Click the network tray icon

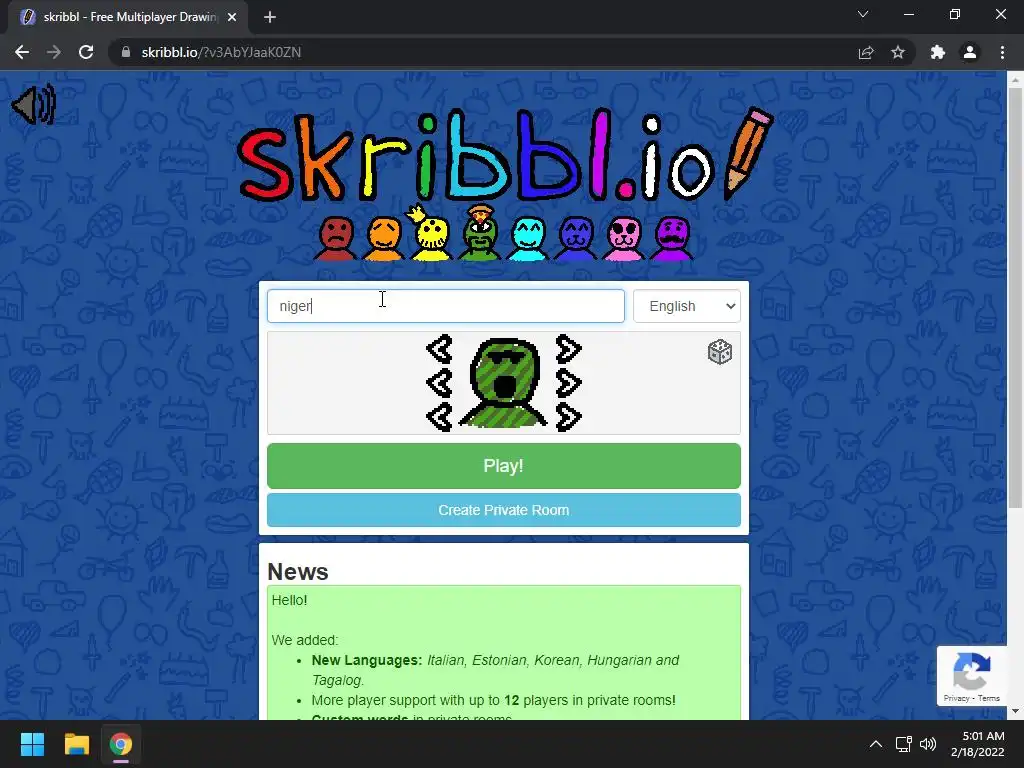903,744
